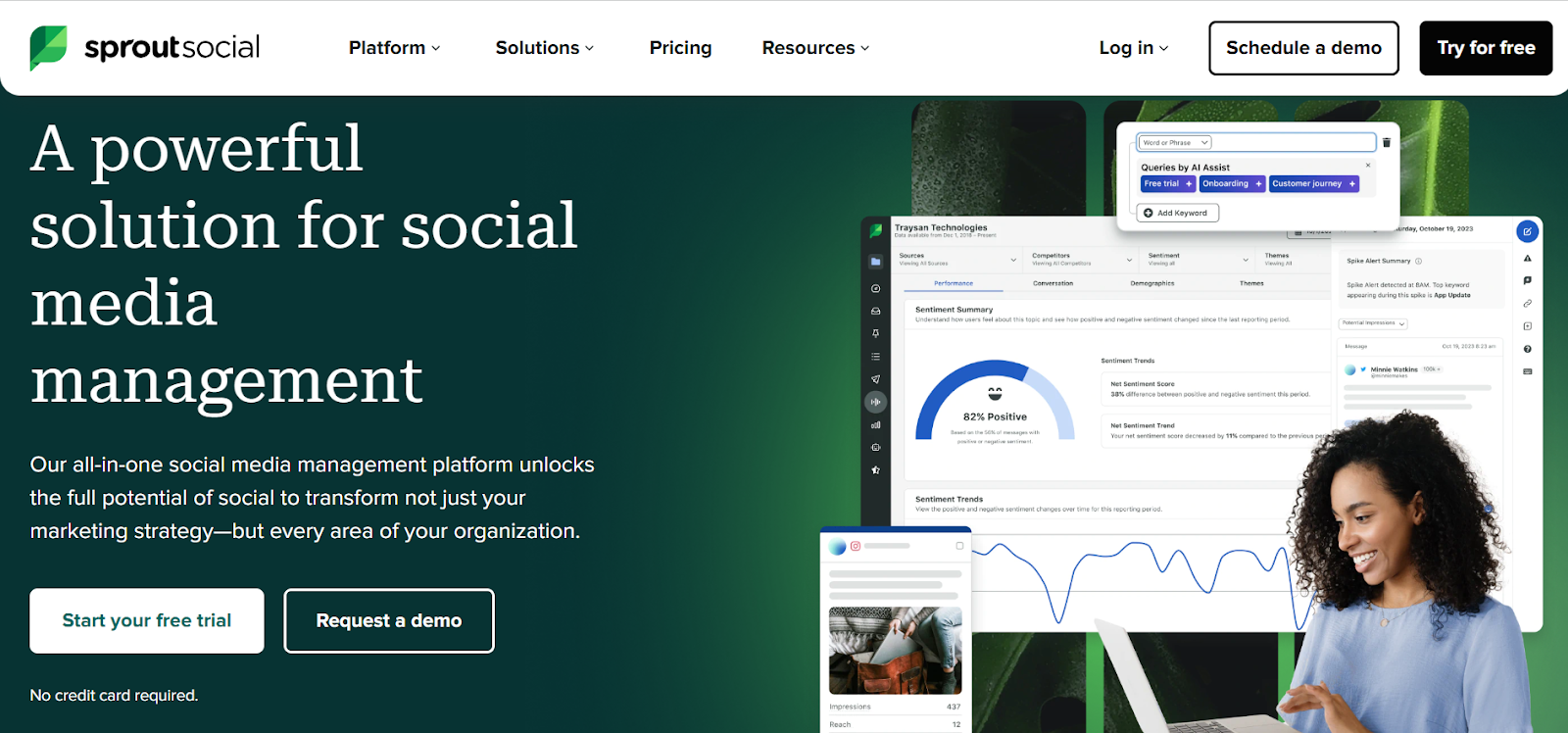Open the Log in dropdown
Viewport: 1568px width, 733px height.
click(1134, 48)
